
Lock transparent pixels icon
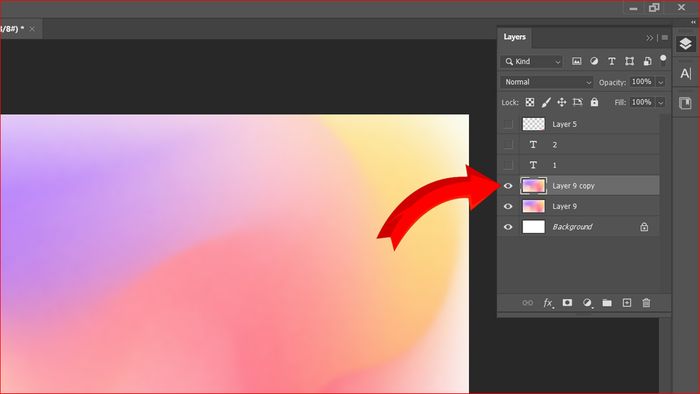pyautogui.click(x=529, y=102)
